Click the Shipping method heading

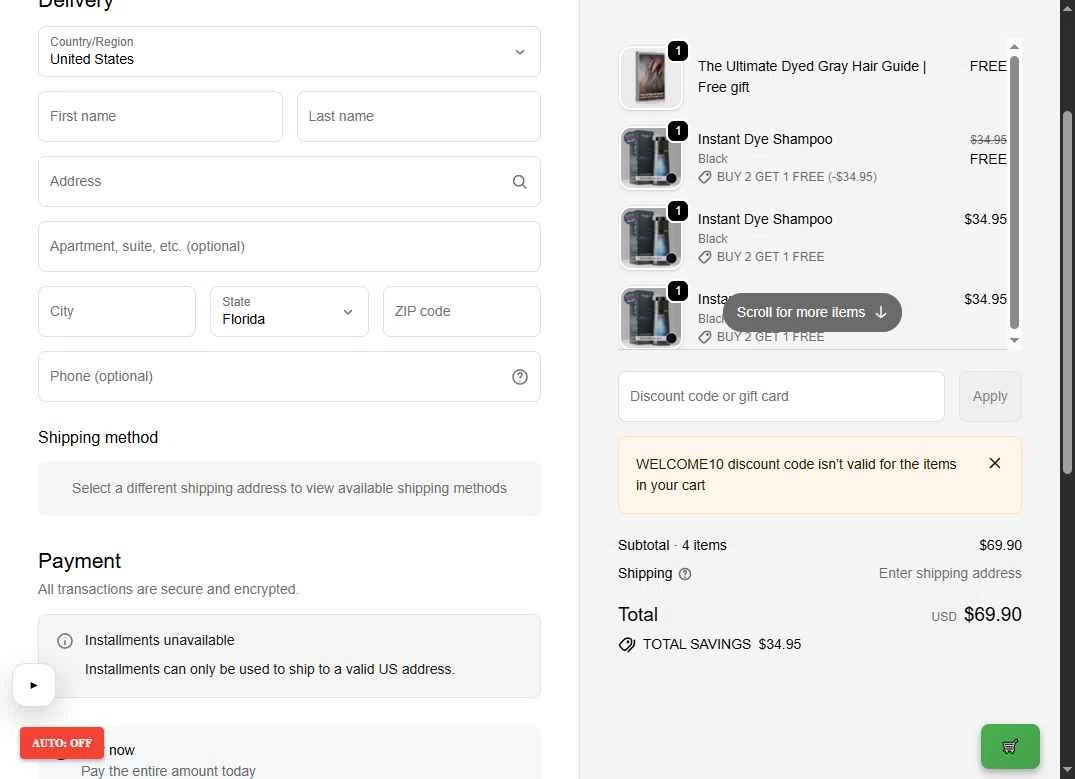[98, 438]
